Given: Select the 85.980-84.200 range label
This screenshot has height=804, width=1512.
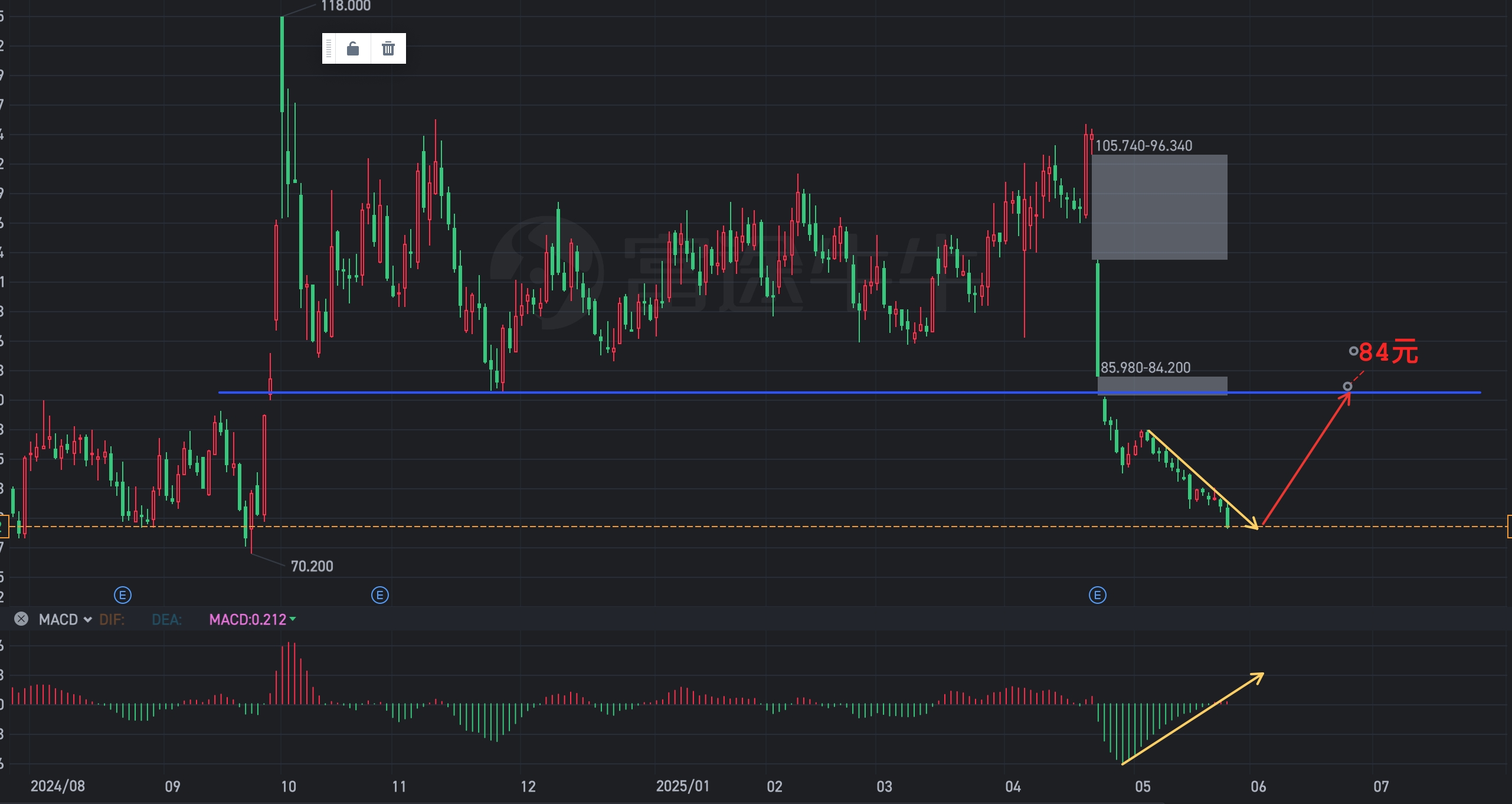Looking at the screenshot, I should (1145, 368).
